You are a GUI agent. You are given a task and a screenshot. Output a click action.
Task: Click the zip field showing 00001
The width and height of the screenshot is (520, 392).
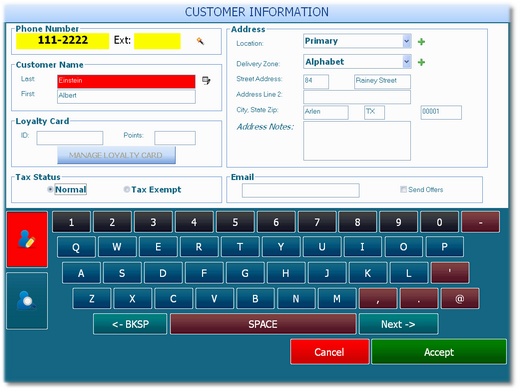coord(441,112)
